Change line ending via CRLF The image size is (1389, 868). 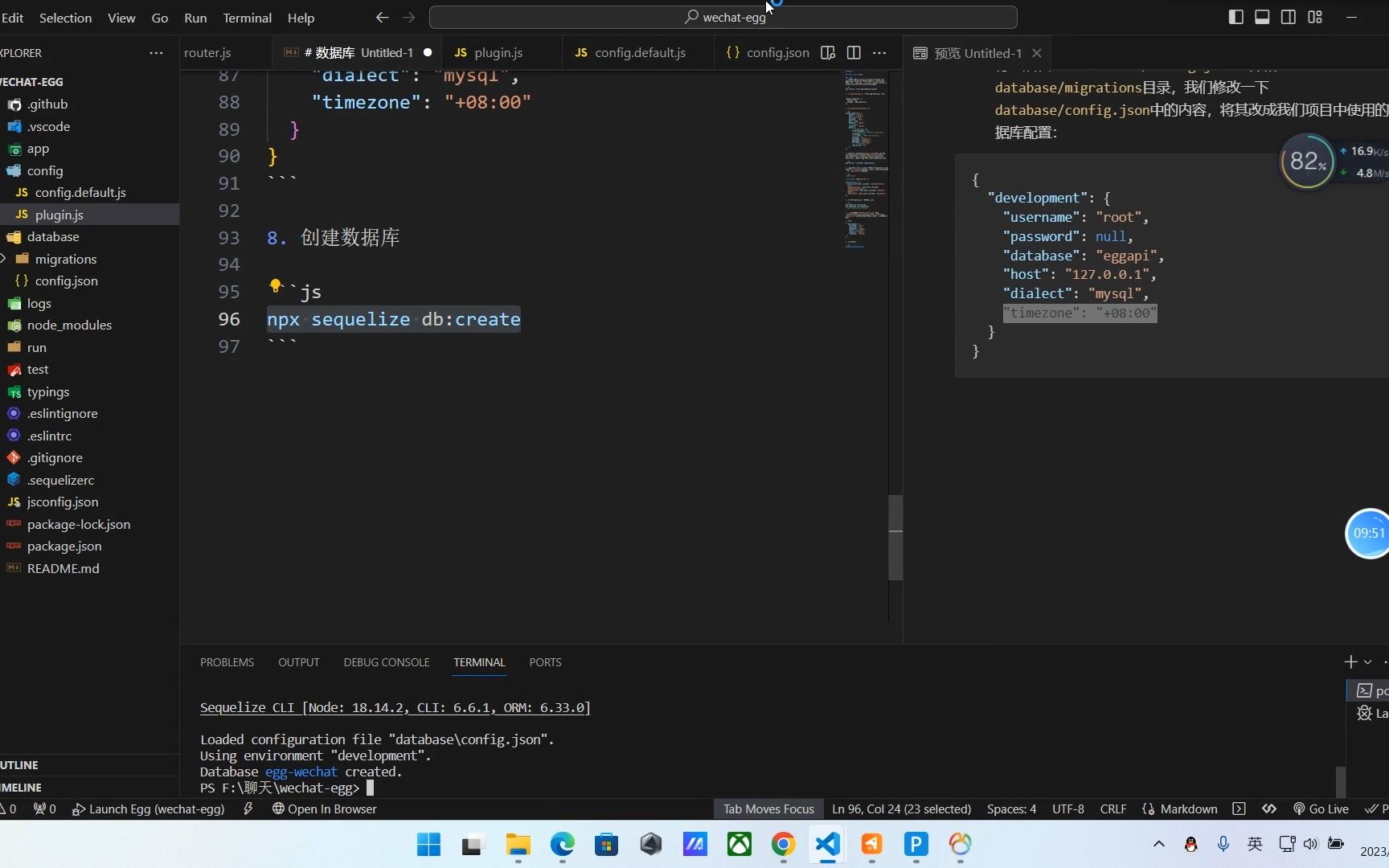pos(1113,809)
